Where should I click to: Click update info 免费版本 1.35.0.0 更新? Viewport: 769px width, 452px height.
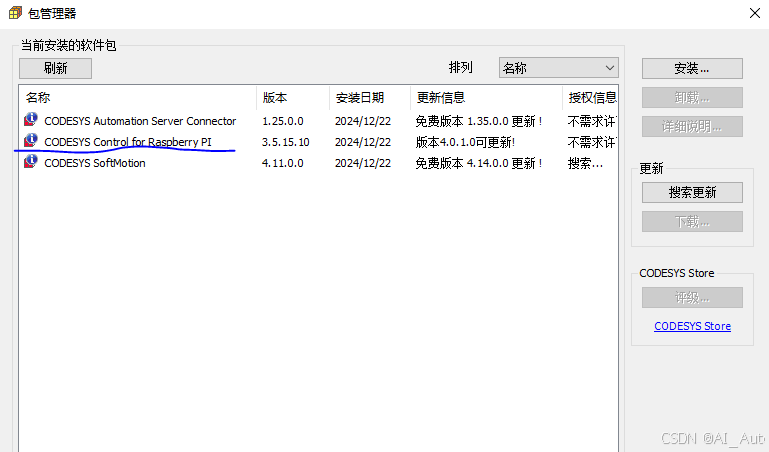coord(479,121)
